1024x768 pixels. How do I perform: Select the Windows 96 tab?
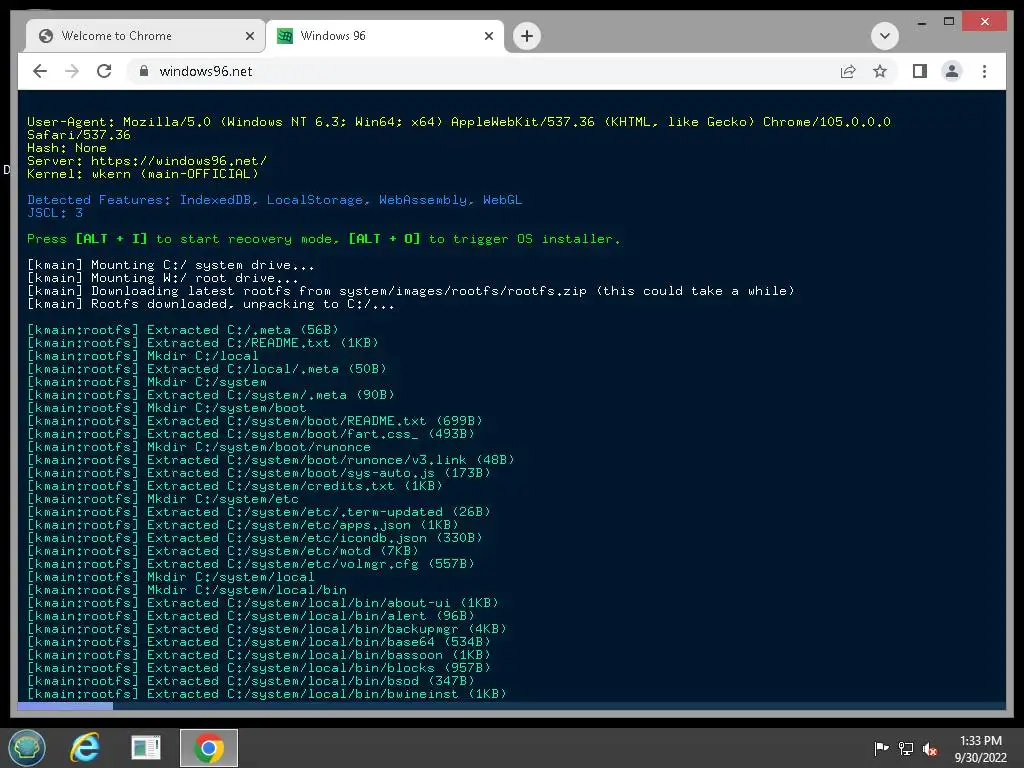pyautogui.click(x=385, y=36)
